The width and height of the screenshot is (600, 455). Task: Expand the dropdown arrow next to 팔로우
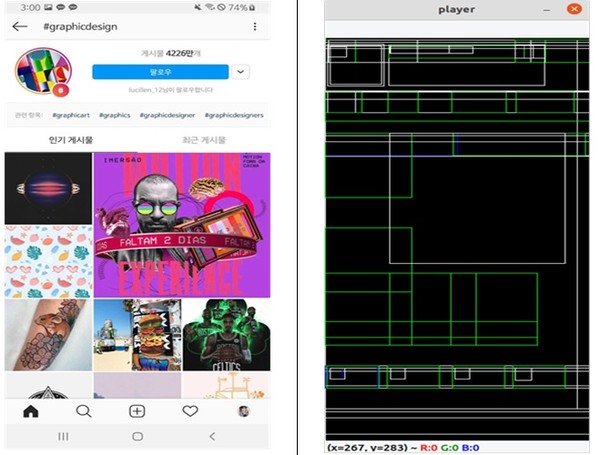click(x=241, y=72)
